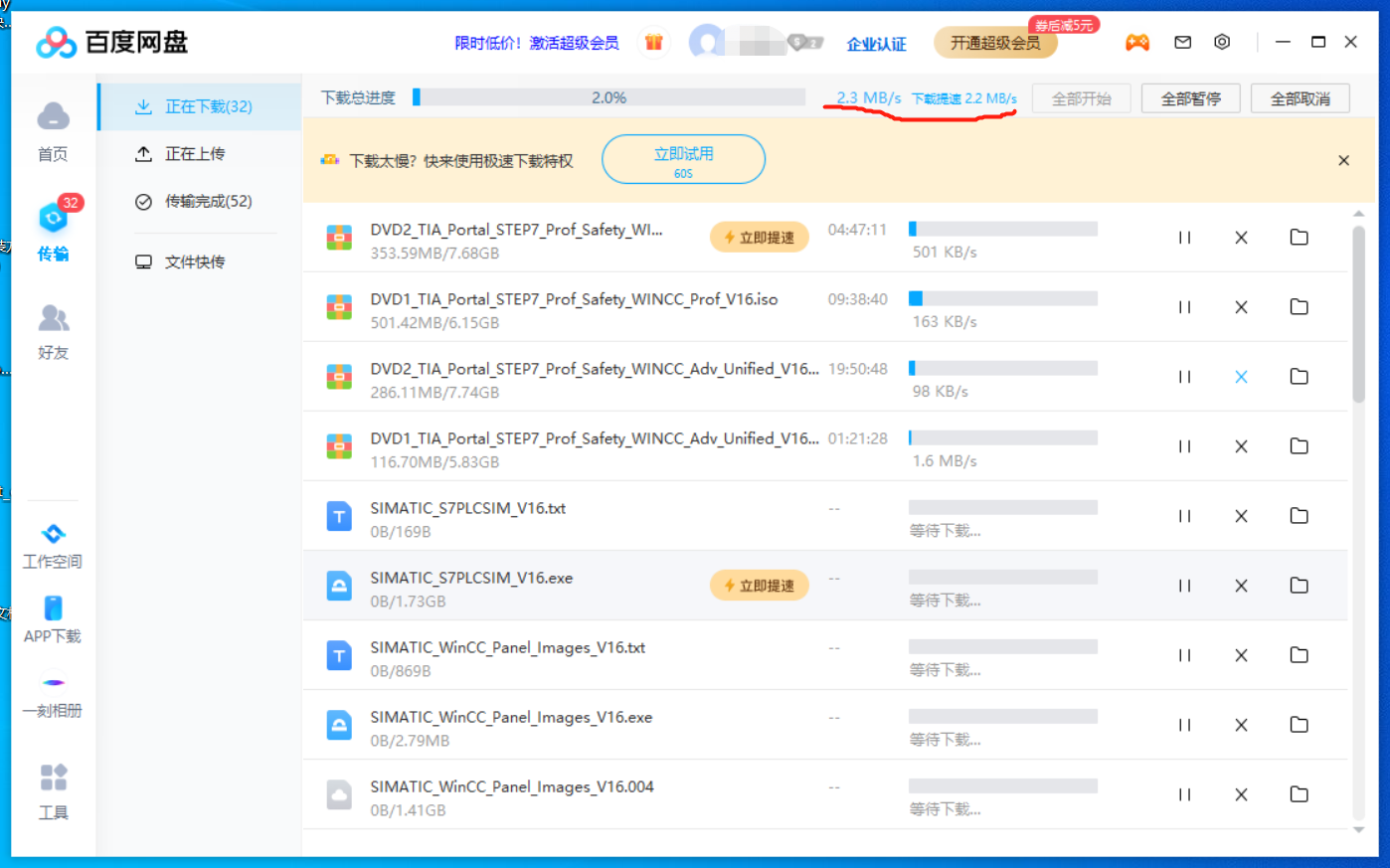1390x868 pixels.
Task: Click the download list vertical scrollbar
Action: point(1358,314)
